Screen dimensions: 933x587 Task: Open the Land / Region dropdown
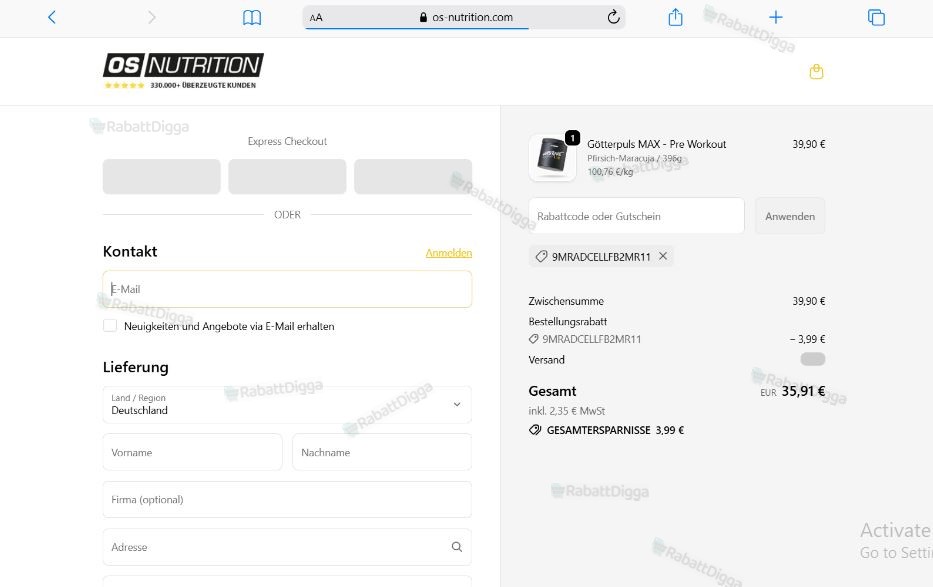click(x=287, y=404)
